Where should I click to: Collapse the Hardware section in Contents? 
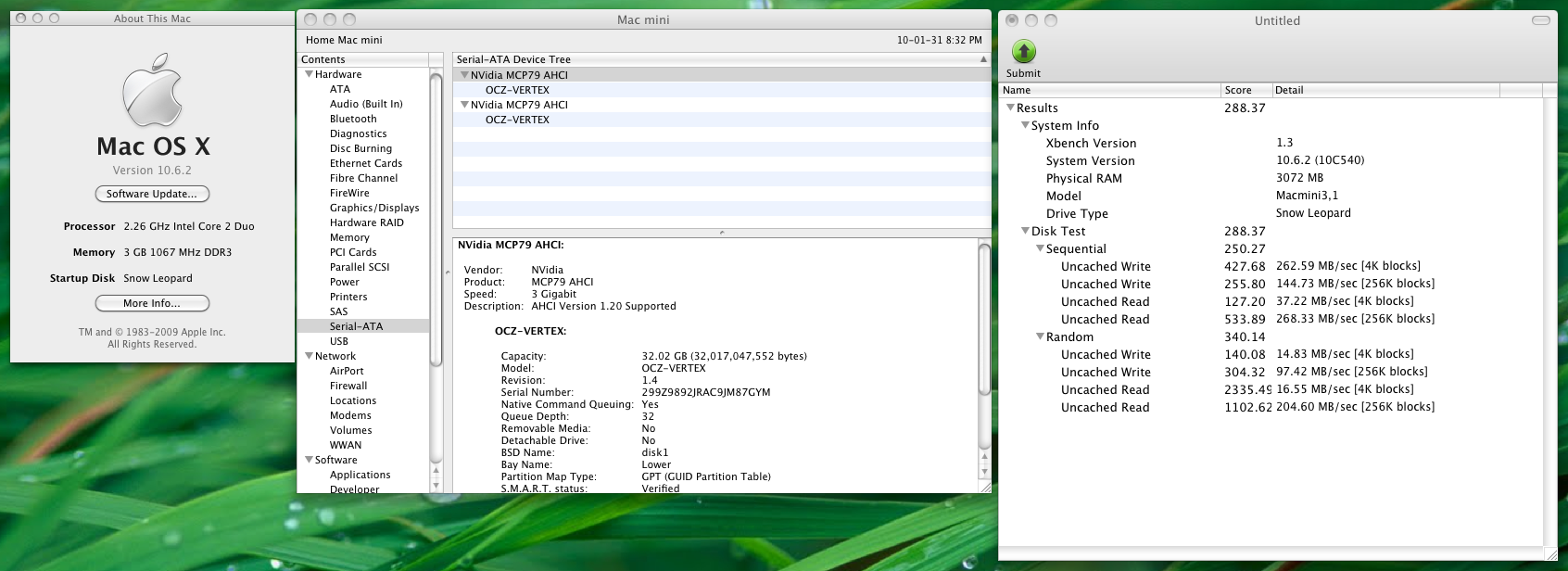tap(309, 74)
